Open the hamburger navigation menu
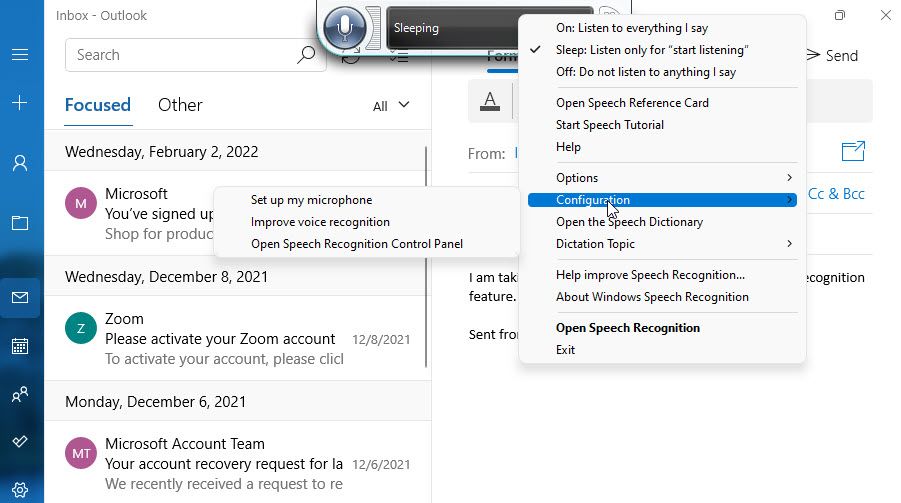Screen dimensions: 901x503 pyautogui.click(x=20, y=55)
